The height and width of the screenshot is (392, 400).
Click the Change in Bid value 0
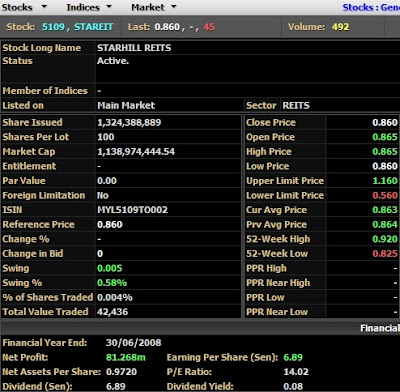click(x=100, y=254)
